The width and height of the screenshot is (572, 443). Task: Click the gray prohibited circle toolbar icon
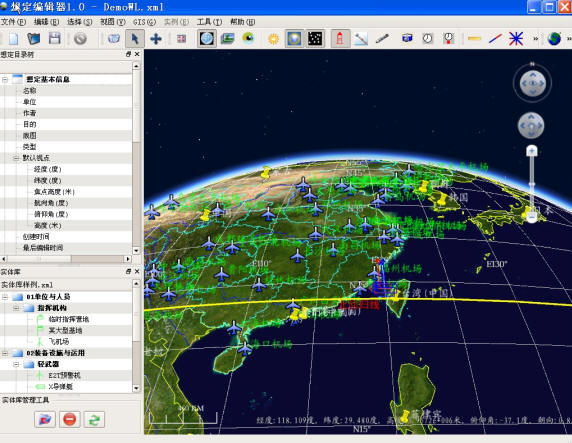(x=80, y=38)
